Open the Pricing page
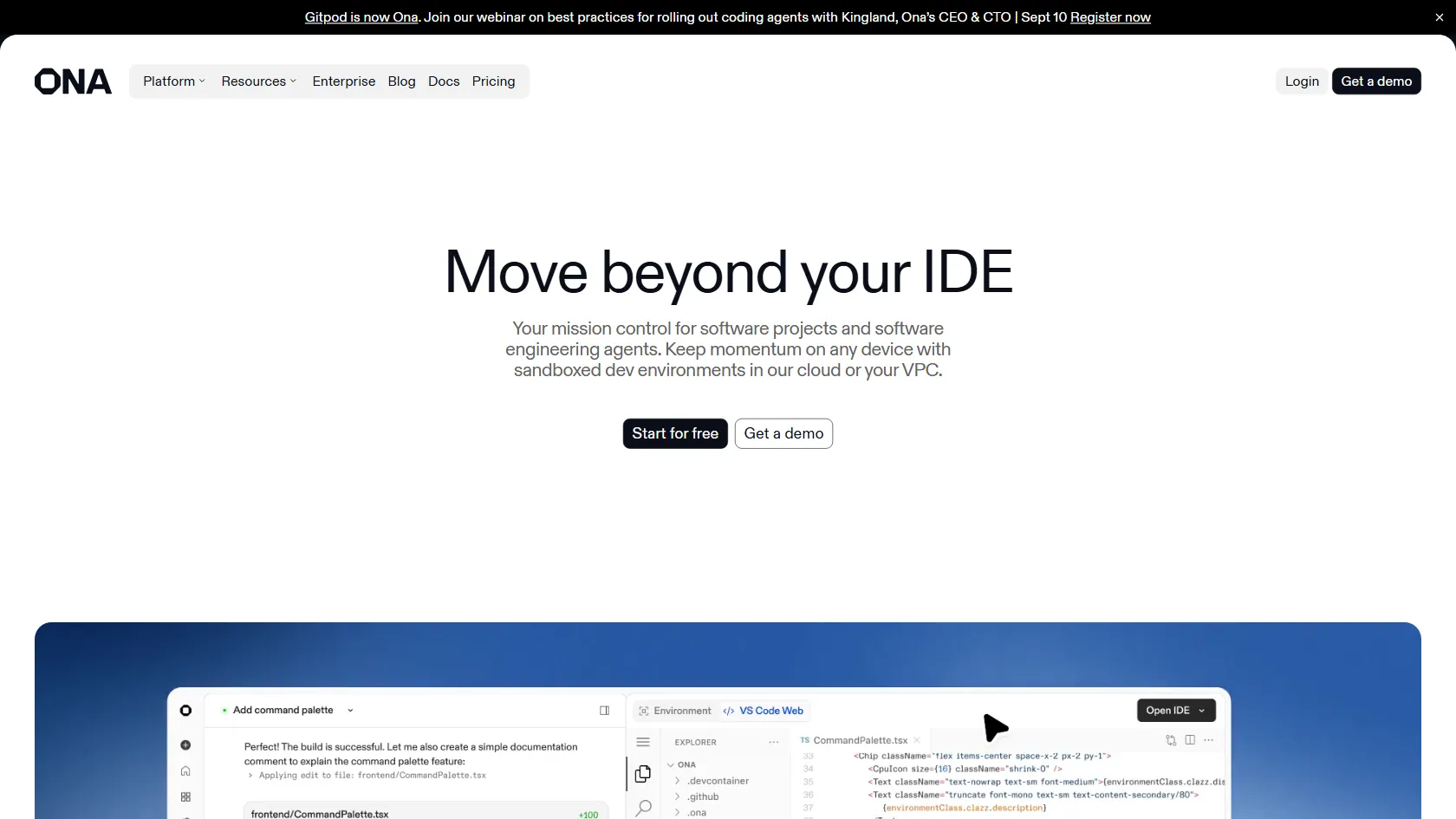 tap(493, 81)
